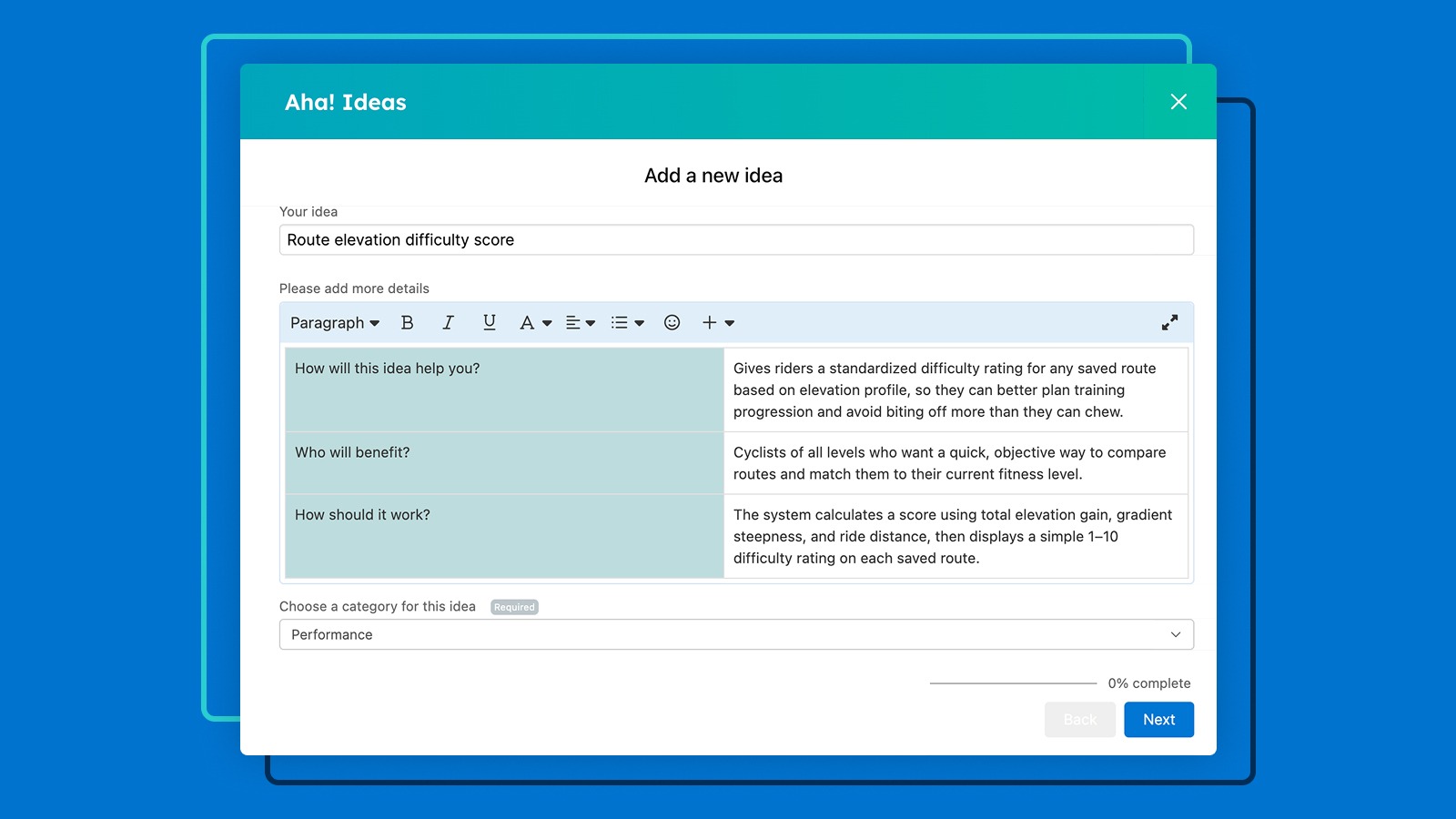Open the Paragraph style dropdown
The height and width of the screenshot is (819, 1456).
point(335,323)
